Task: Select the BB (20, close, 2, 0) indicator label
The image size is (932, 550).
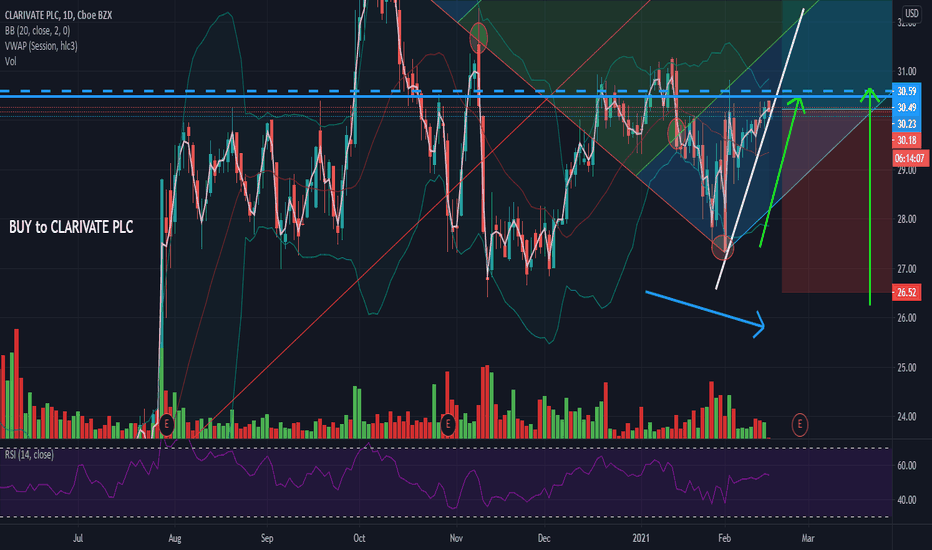Action: pos(37,31)
